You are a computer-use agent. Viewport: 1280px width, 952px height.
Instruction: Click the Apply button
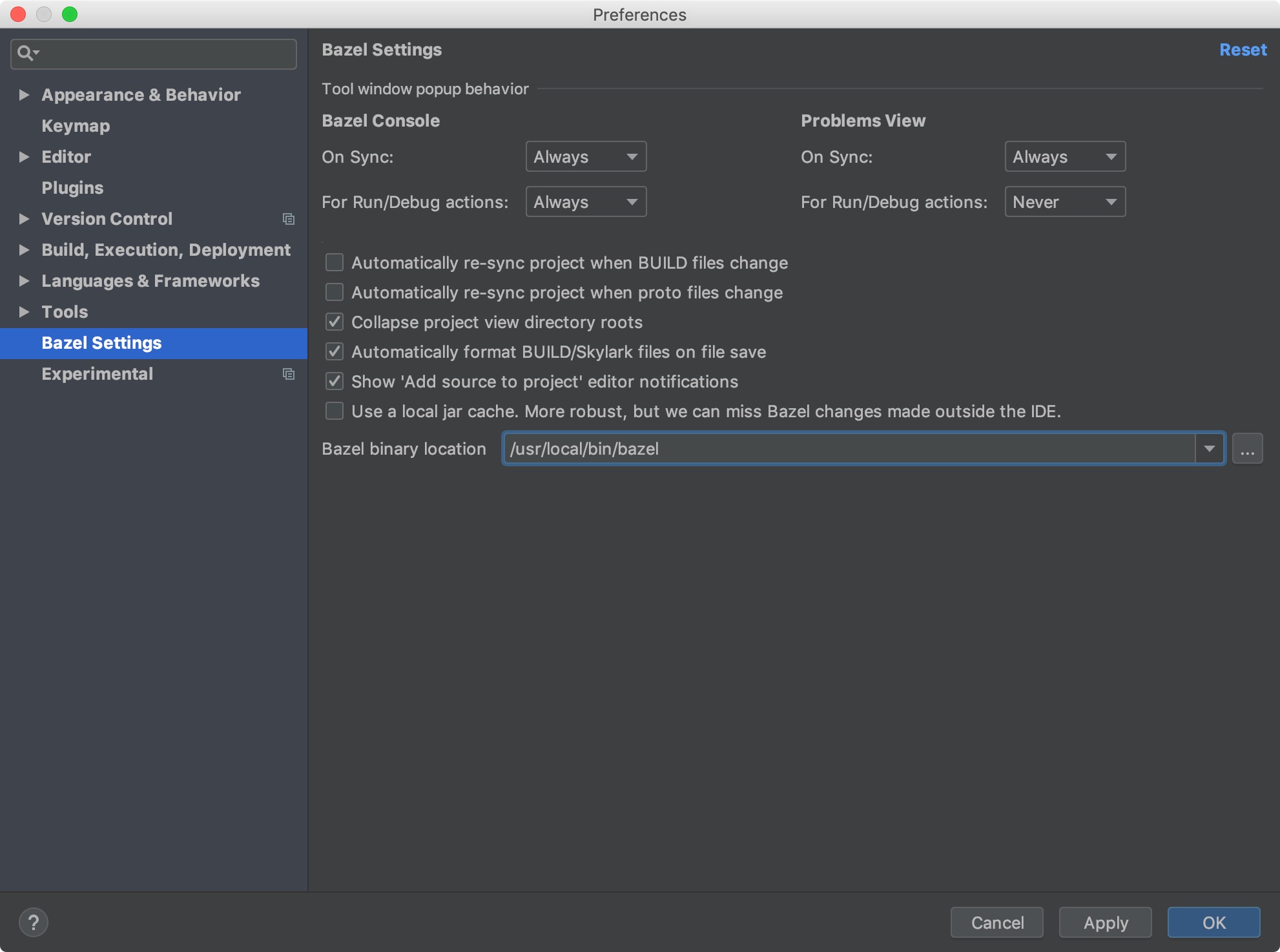1105,922
